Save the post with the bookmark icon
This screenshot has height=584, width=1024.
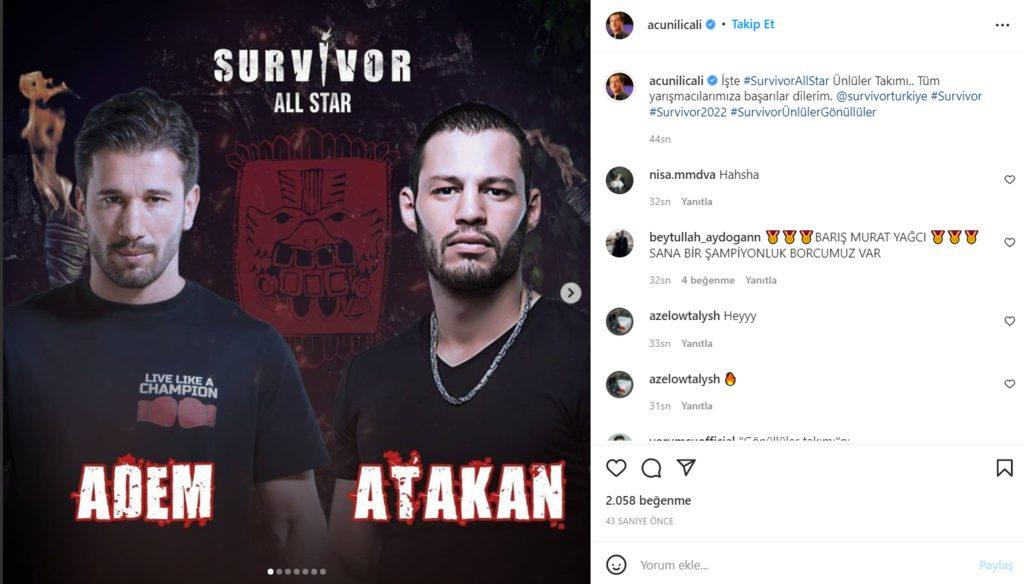[x=1004, y=468]
